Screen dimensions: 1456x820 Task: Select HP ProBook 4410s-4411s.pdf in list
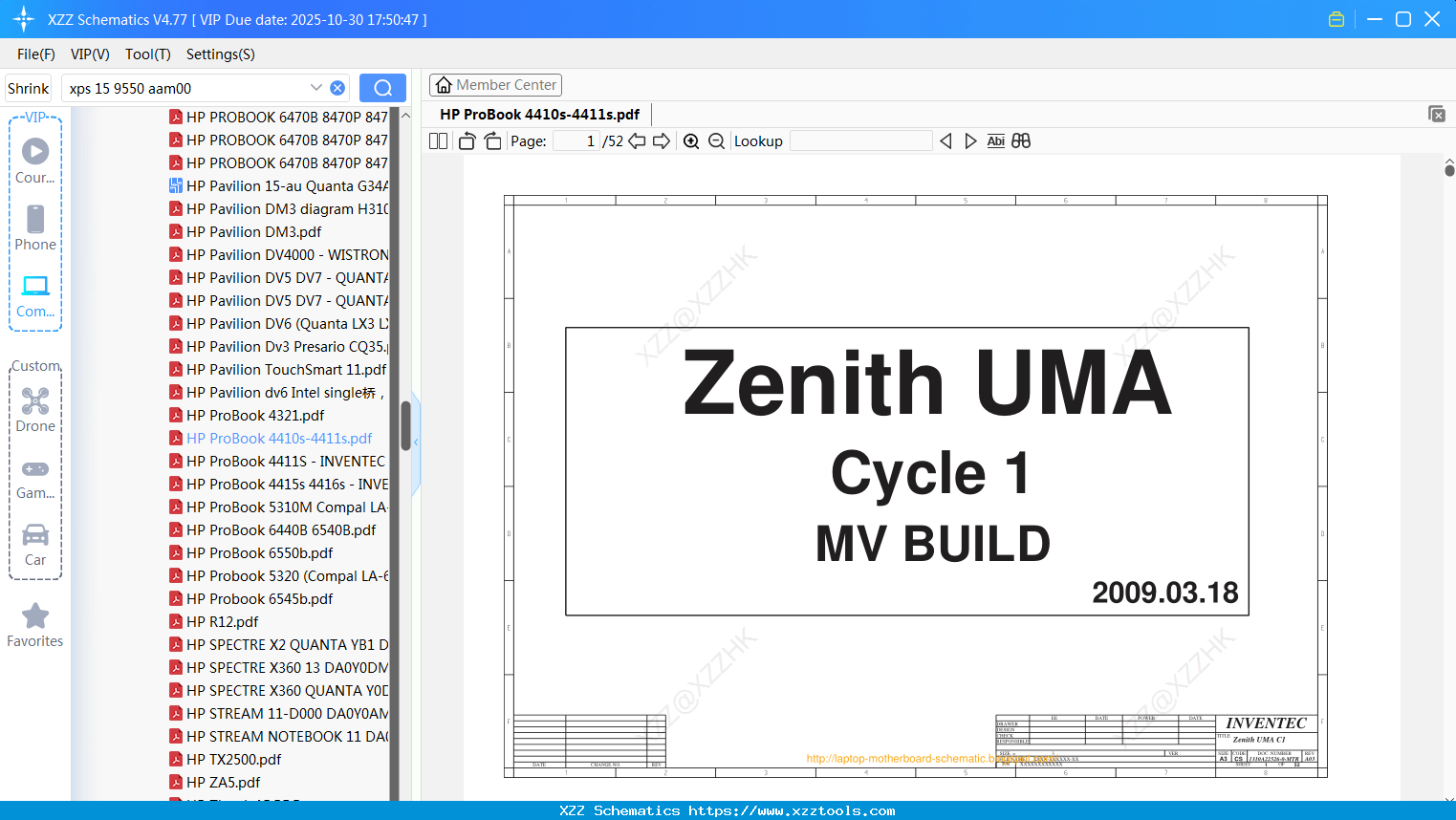(x=271, y=439)
